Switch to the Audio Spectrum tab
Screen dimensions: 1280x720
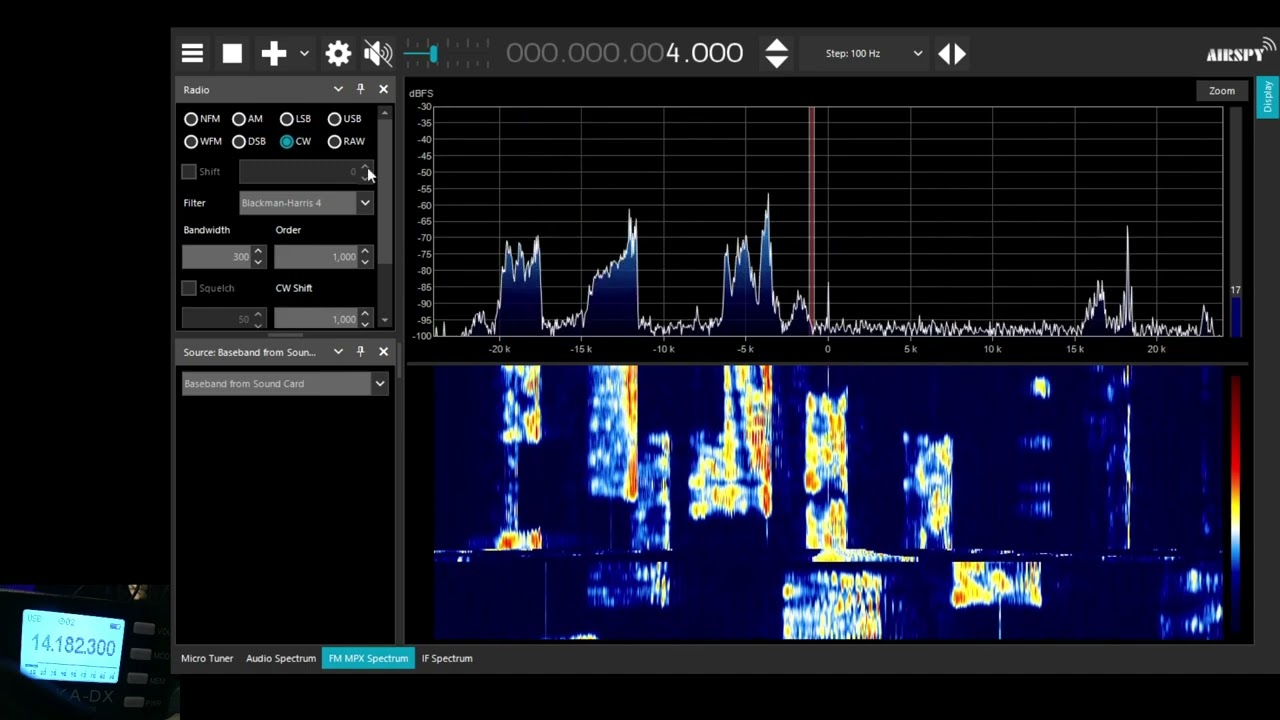(281, 659)
